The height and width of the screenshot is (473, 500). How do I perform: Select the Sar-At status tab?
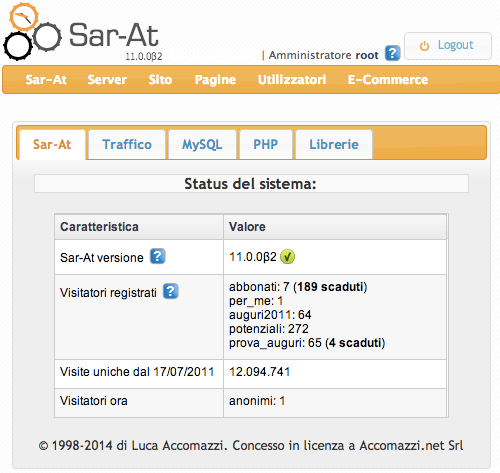point(52,145)
